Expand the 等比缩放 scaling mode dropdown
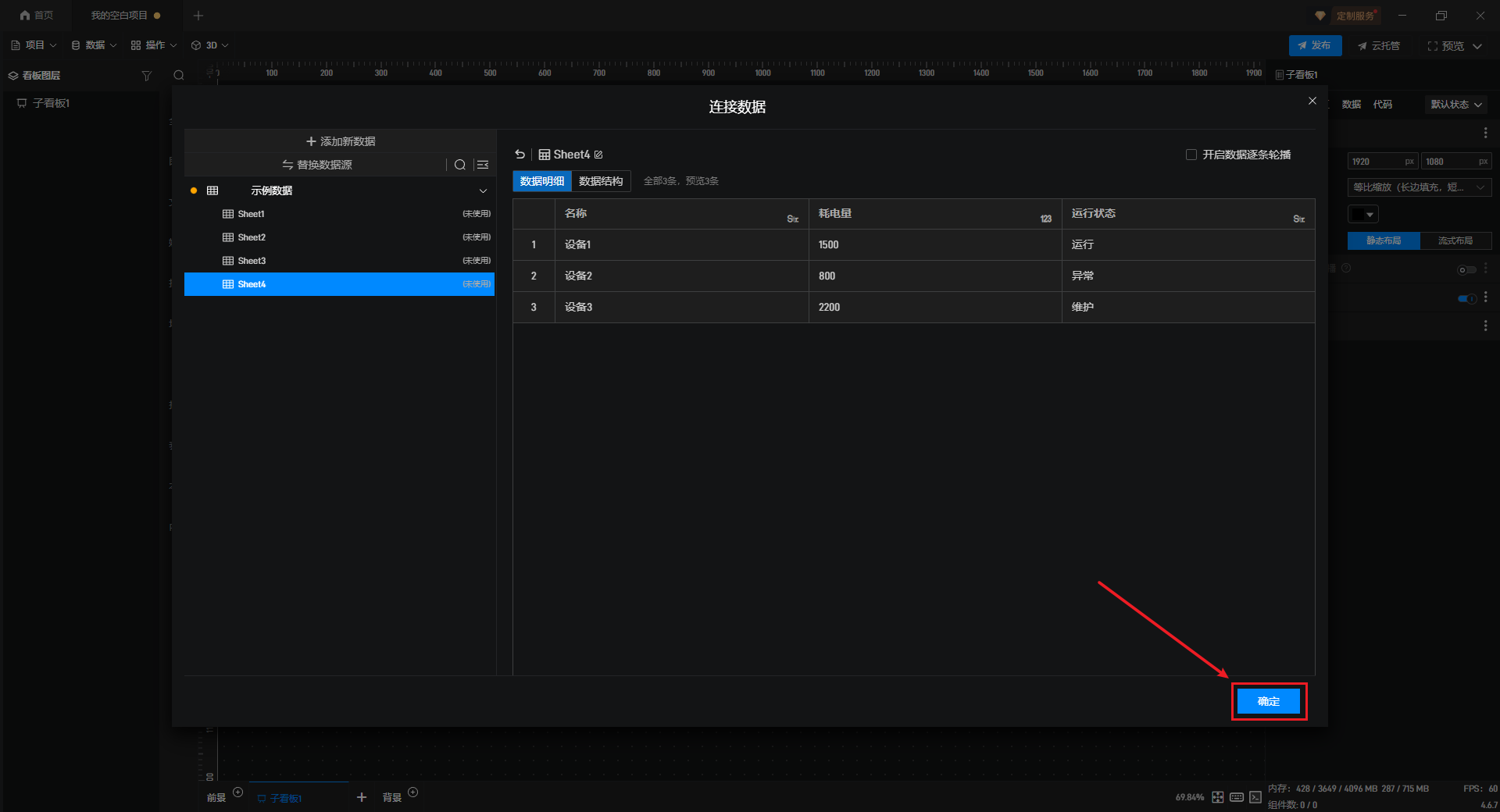This screenshot has height=812, width=1500. [x=1419, y=187]
